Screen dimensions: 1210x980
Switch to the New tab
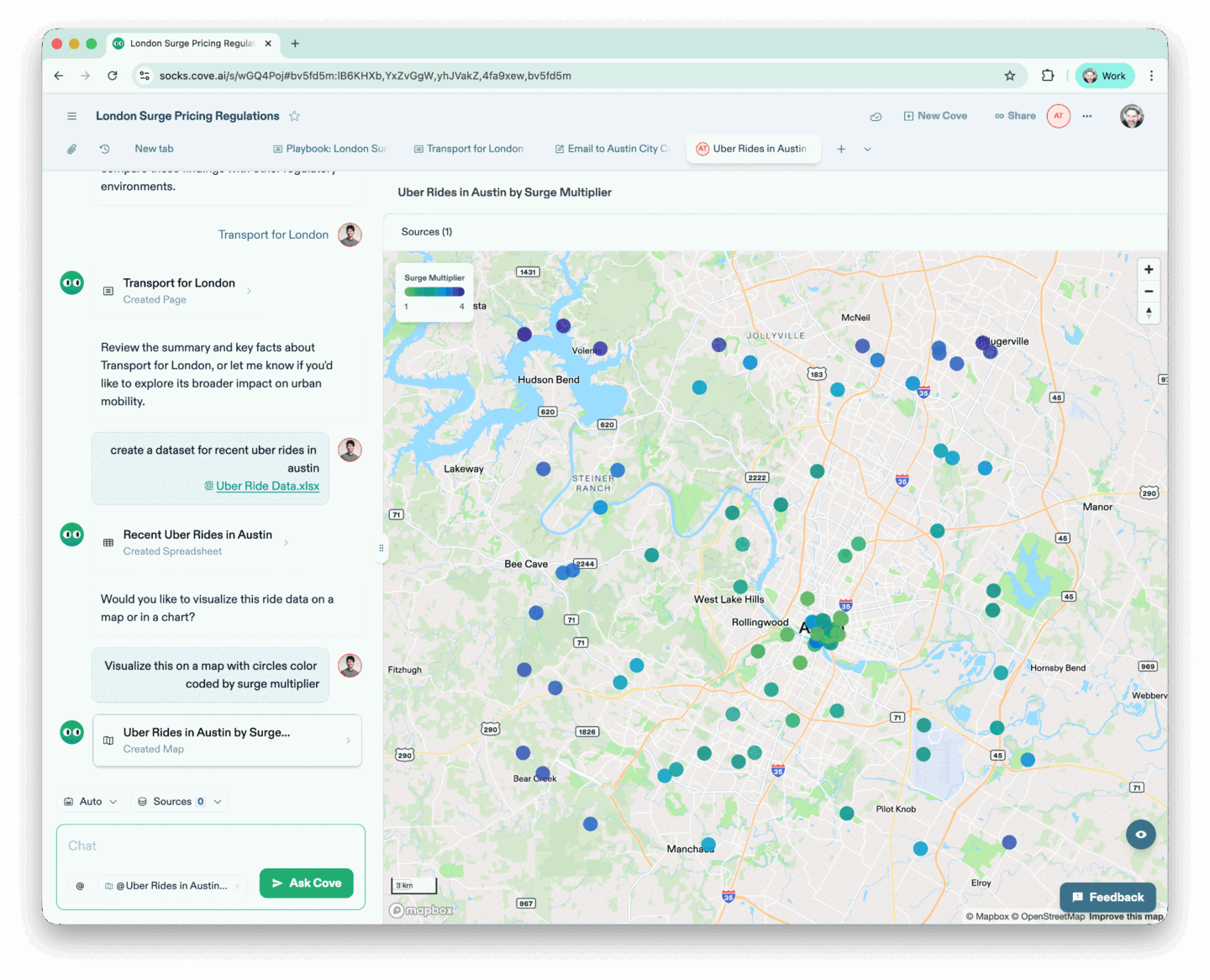click(154, 149)
